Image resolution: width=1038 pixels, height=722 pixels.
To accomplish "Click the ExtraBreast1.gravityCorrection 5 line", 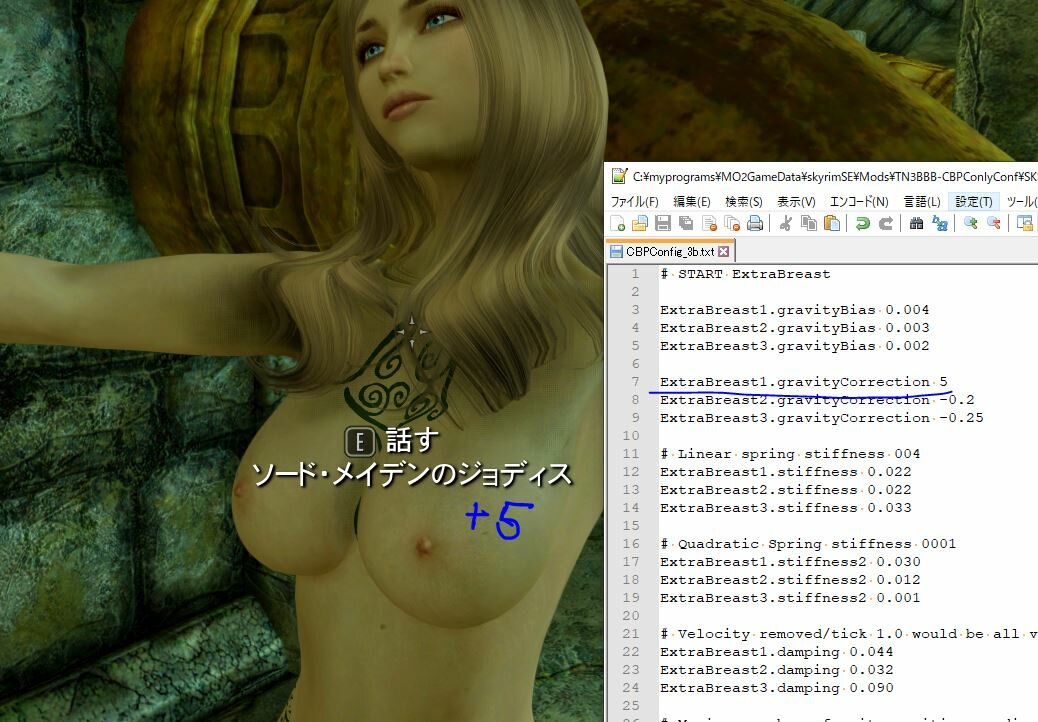I will [804, 382].
